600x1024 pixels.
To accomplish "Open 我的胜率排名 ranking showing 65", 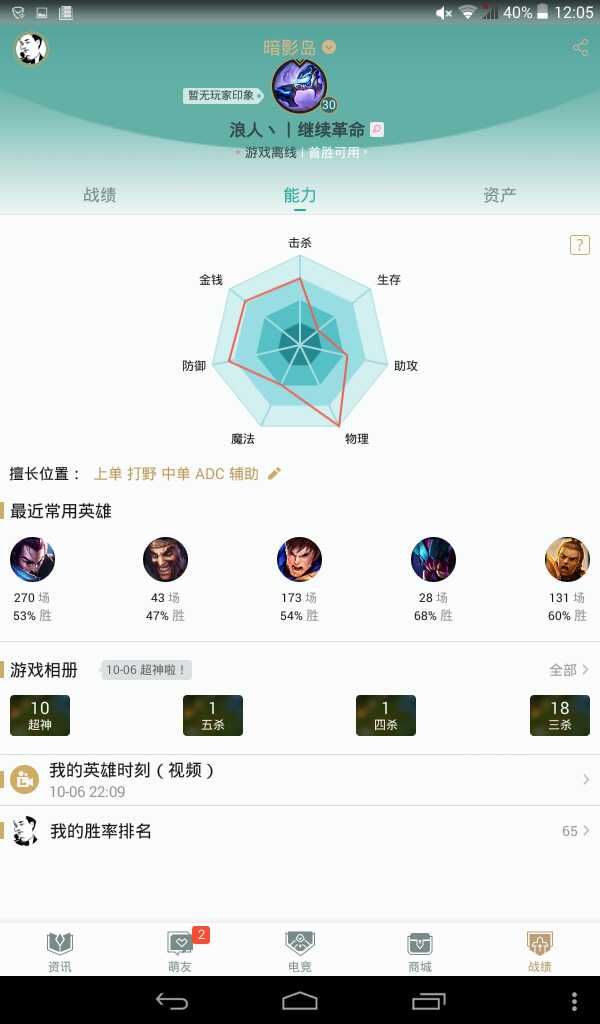I will (300, 831).
